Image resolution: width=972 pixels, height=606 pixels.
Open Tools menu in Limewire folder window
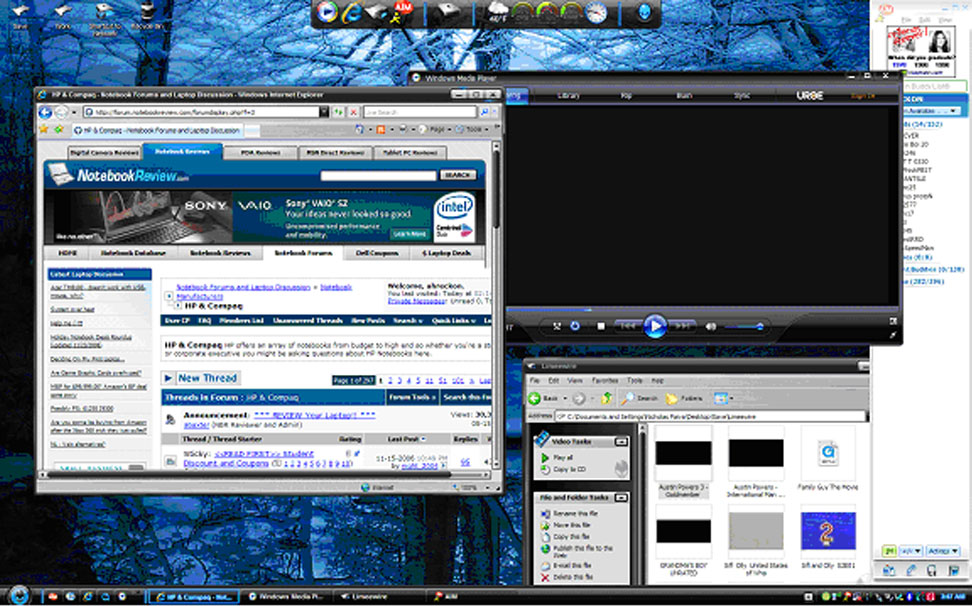634,380
